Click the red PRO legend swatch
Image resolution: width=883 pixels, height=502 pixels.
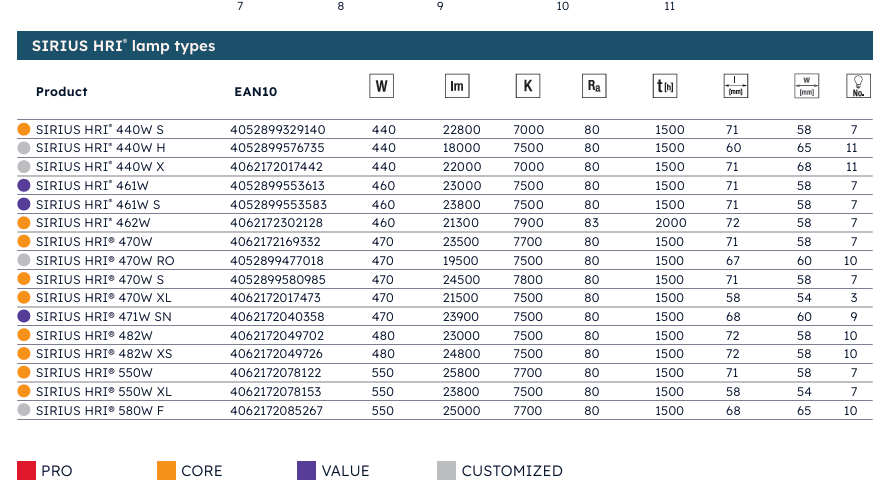pyautogui.click(x=26, y=470)
